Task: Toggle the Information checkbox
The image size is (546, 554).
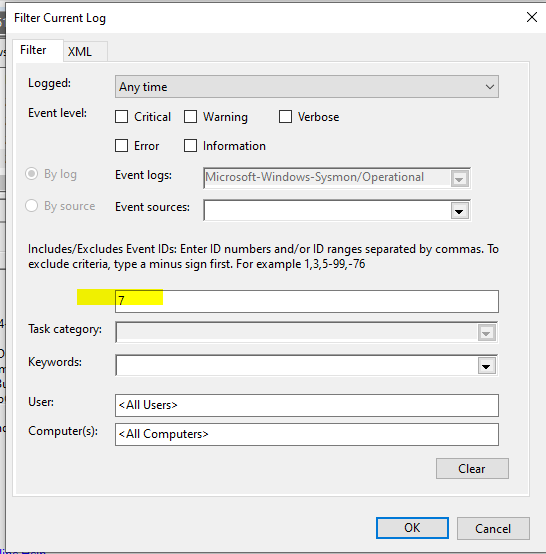Action: pos(190,146)
